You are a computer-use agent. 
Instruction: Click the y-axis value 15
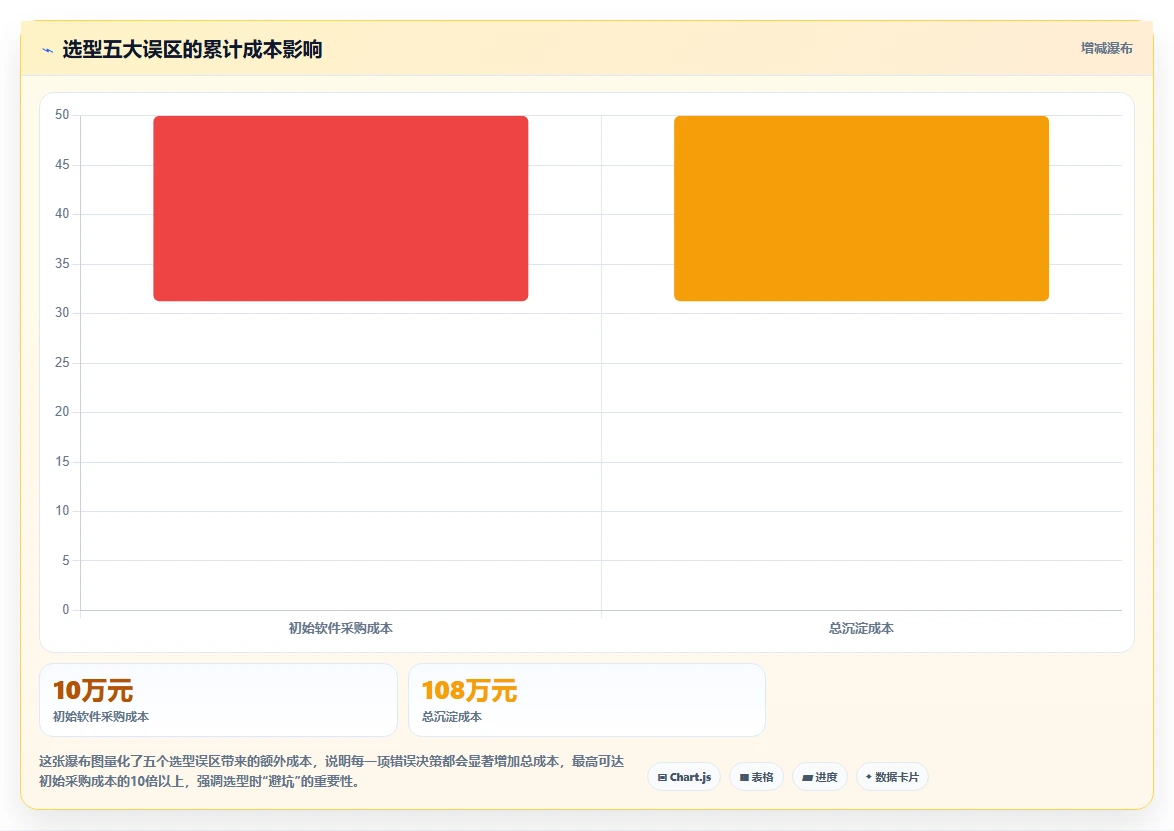click(62, 461)
